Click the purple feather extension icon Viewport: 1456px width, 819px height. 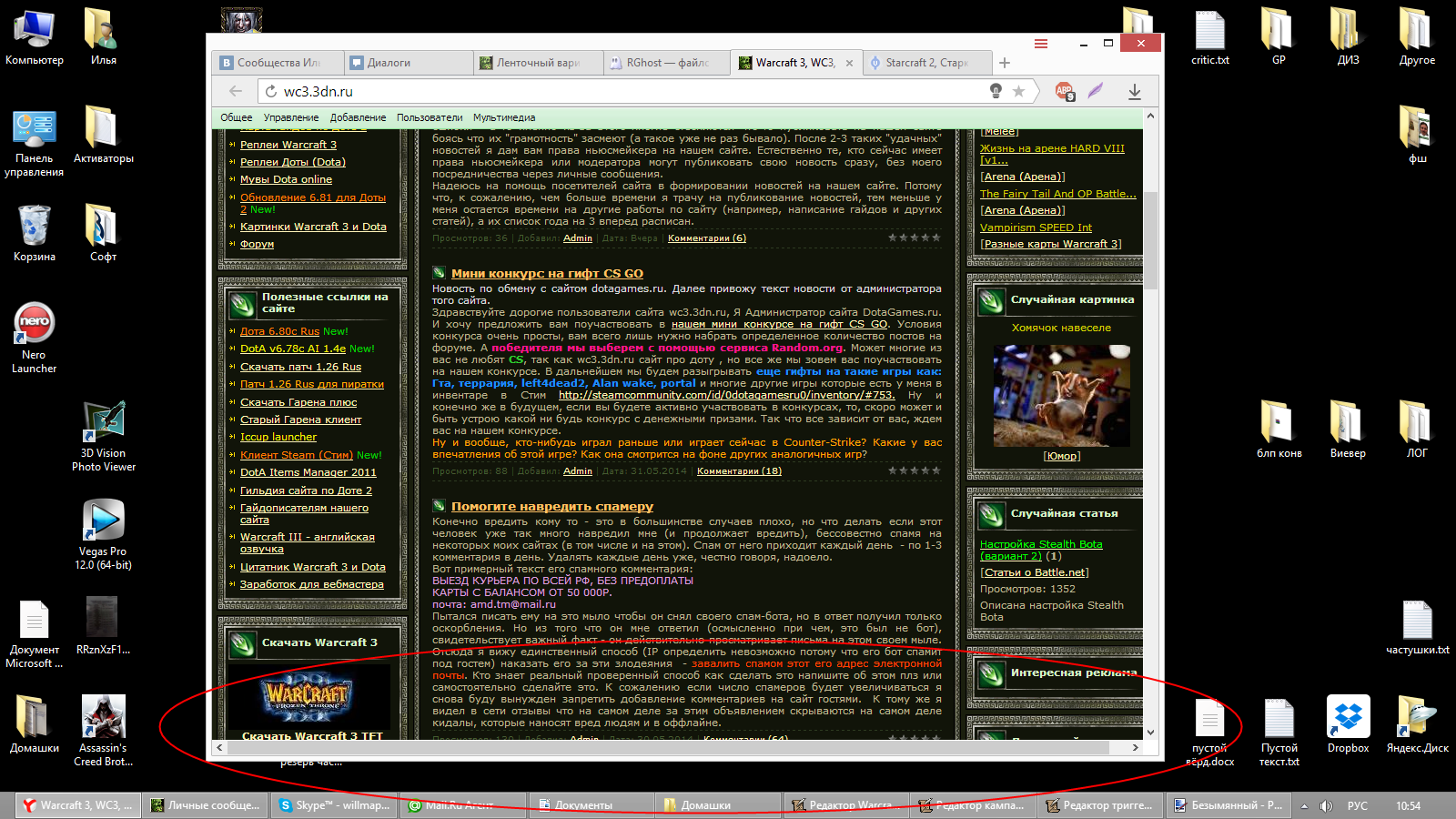(x=1096, y=90)
